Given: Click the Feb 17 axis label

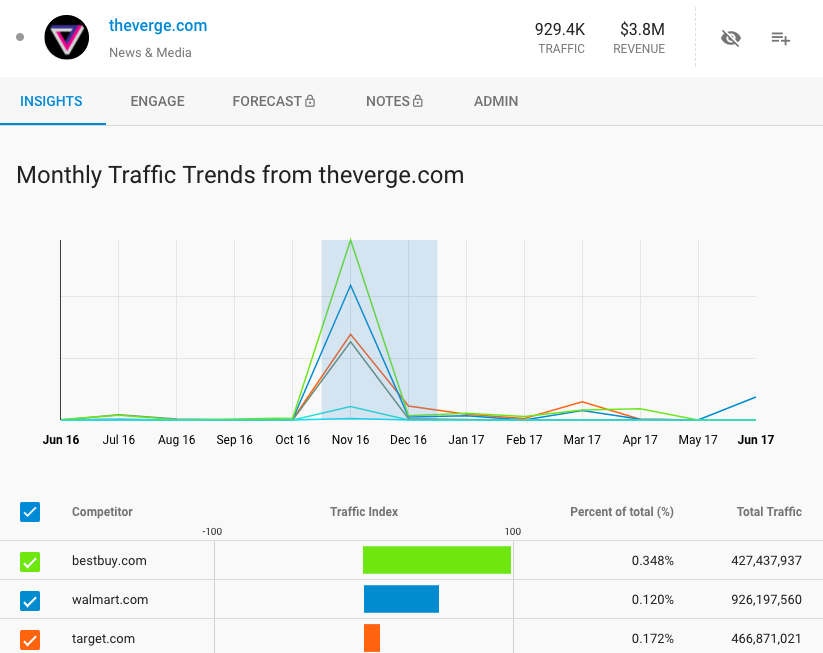Looking at the screenshot, I should click(x=524, y=440).
